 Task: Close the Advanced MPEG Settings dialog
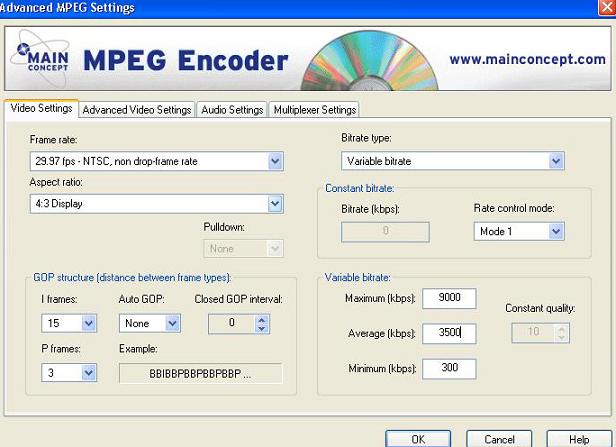(x=607, y=7)
